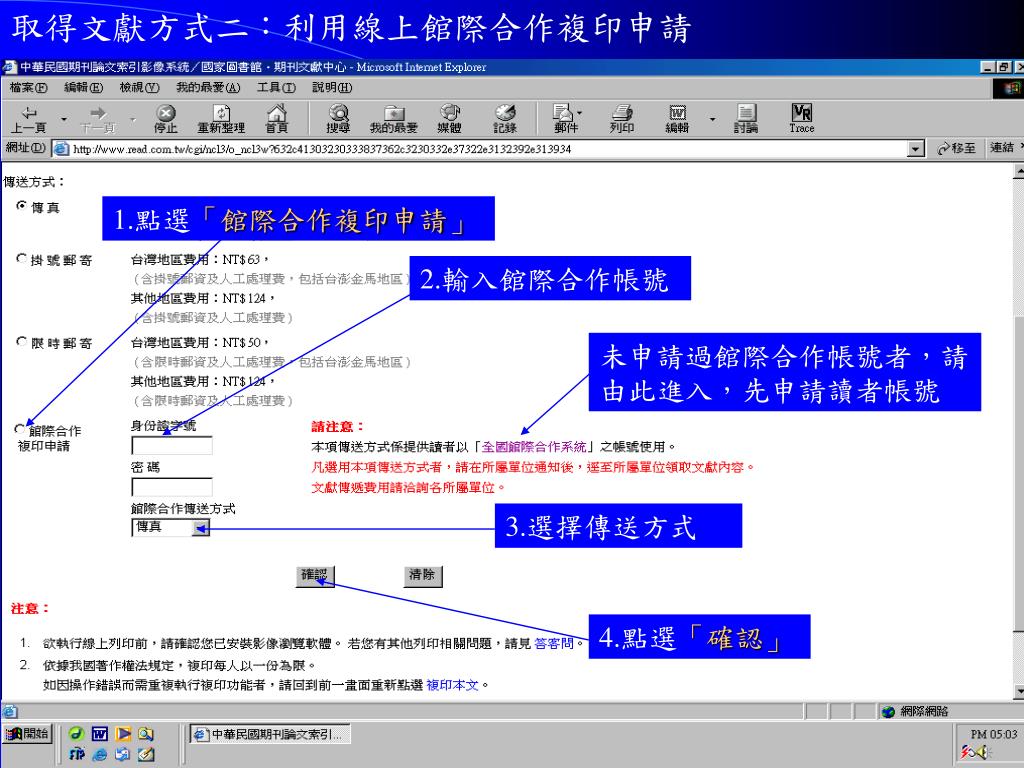Click the 密碼 password input field
This screenshot has height=768, width=1024.
click(172, 487)
